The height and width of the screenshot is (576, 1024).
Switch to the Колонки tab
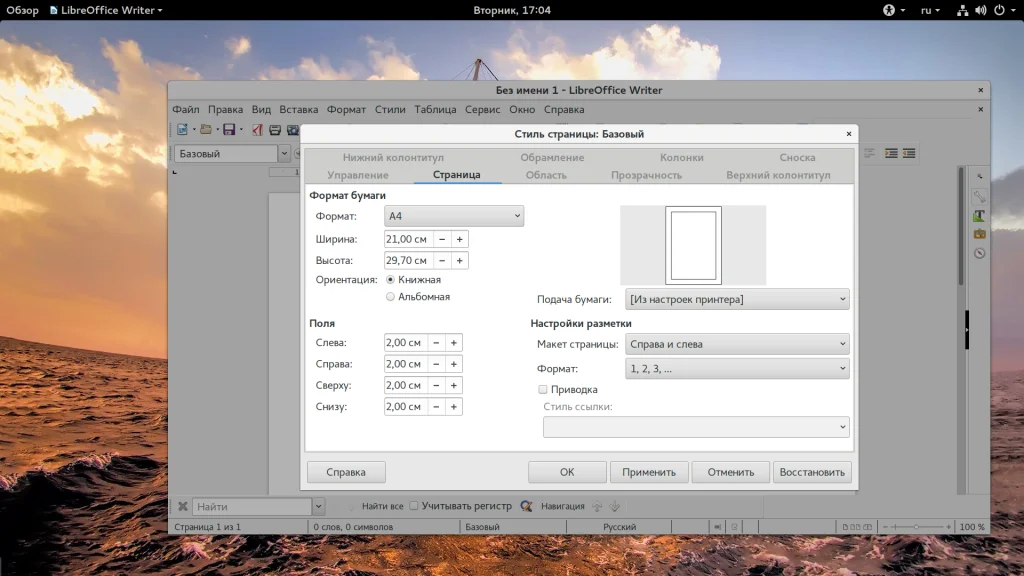(681, 157)
